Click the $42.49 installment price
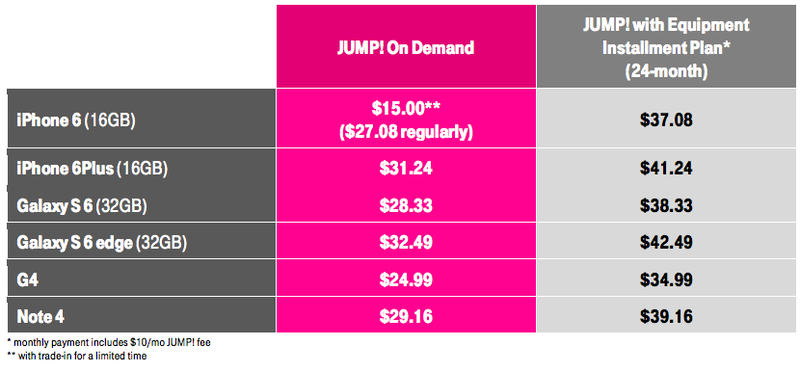Image resolution: width=800 pixels, height=372 pixels. point(666,243)
